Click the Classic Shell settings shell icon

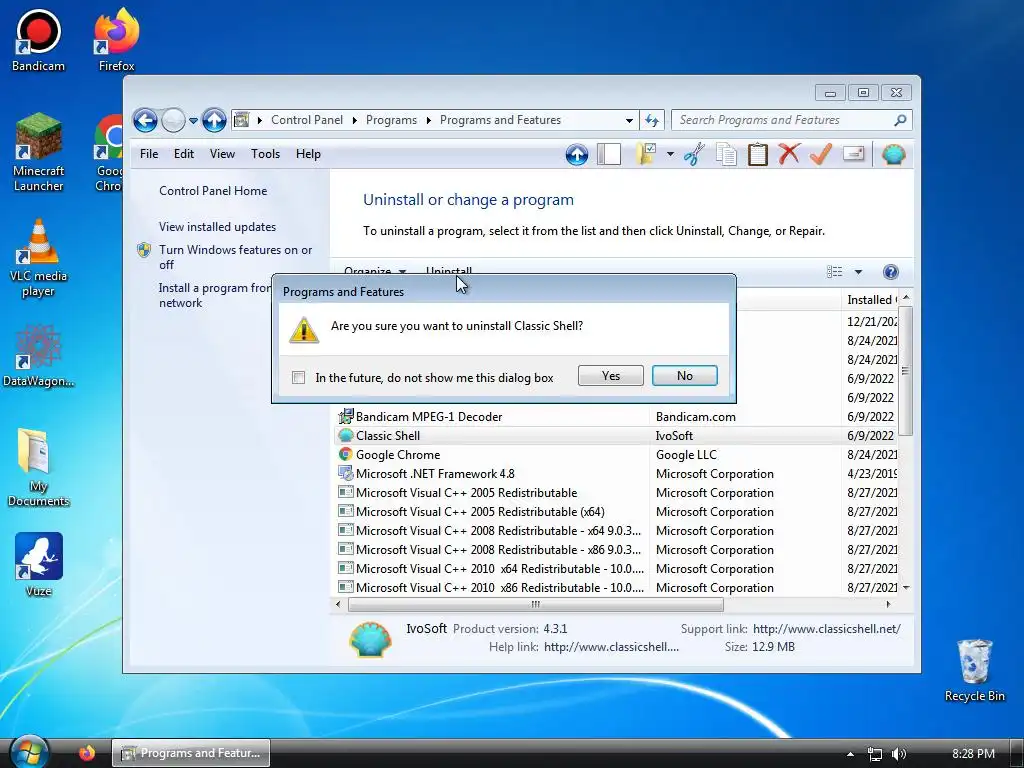click(893, 155)
